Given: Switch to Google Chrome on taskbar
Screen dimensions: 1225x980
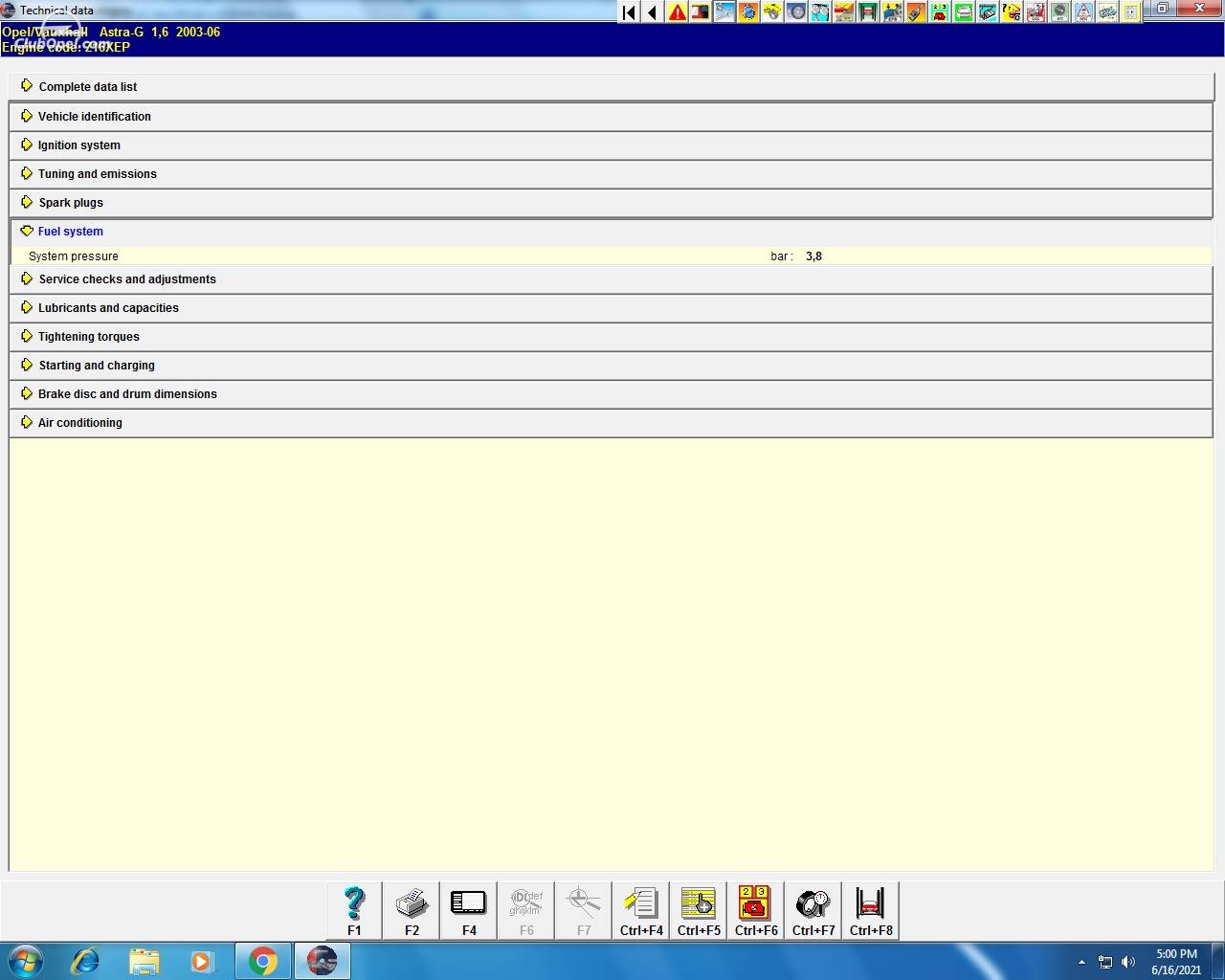Looking at the screenshot, I should point(263,961).
